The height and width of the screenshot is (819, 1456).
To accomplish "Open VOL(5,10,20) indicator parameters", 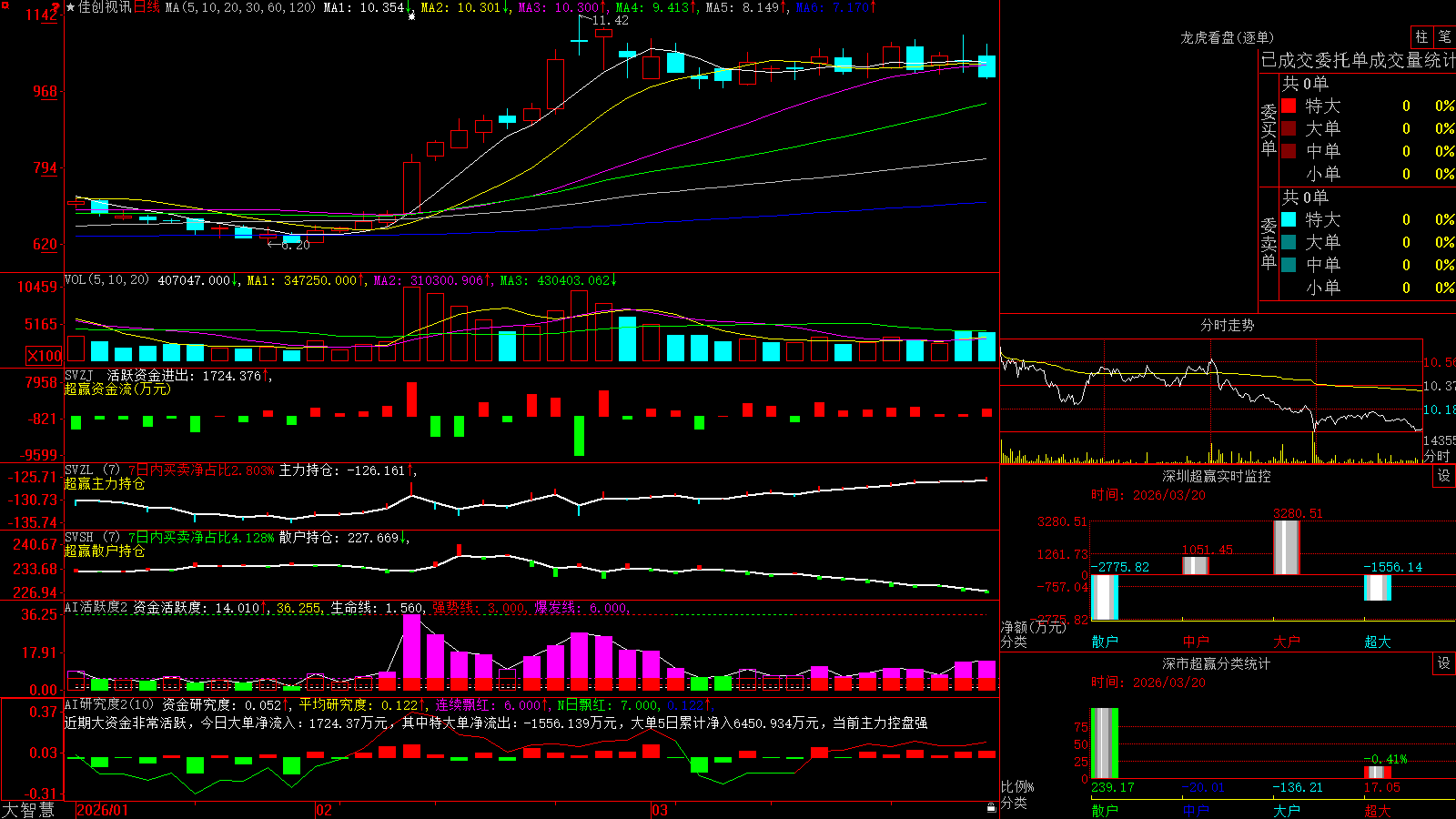I will (x=106, y=280).
